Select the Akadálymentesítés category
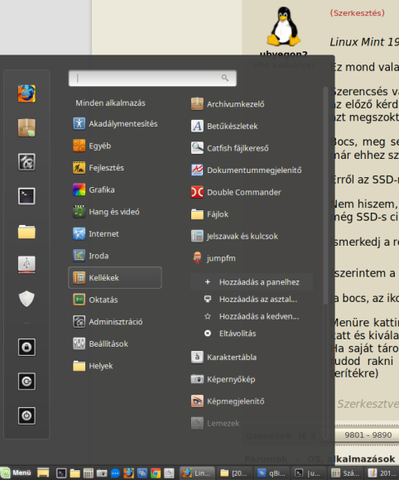Screen dimensions: 399x480 115,124
